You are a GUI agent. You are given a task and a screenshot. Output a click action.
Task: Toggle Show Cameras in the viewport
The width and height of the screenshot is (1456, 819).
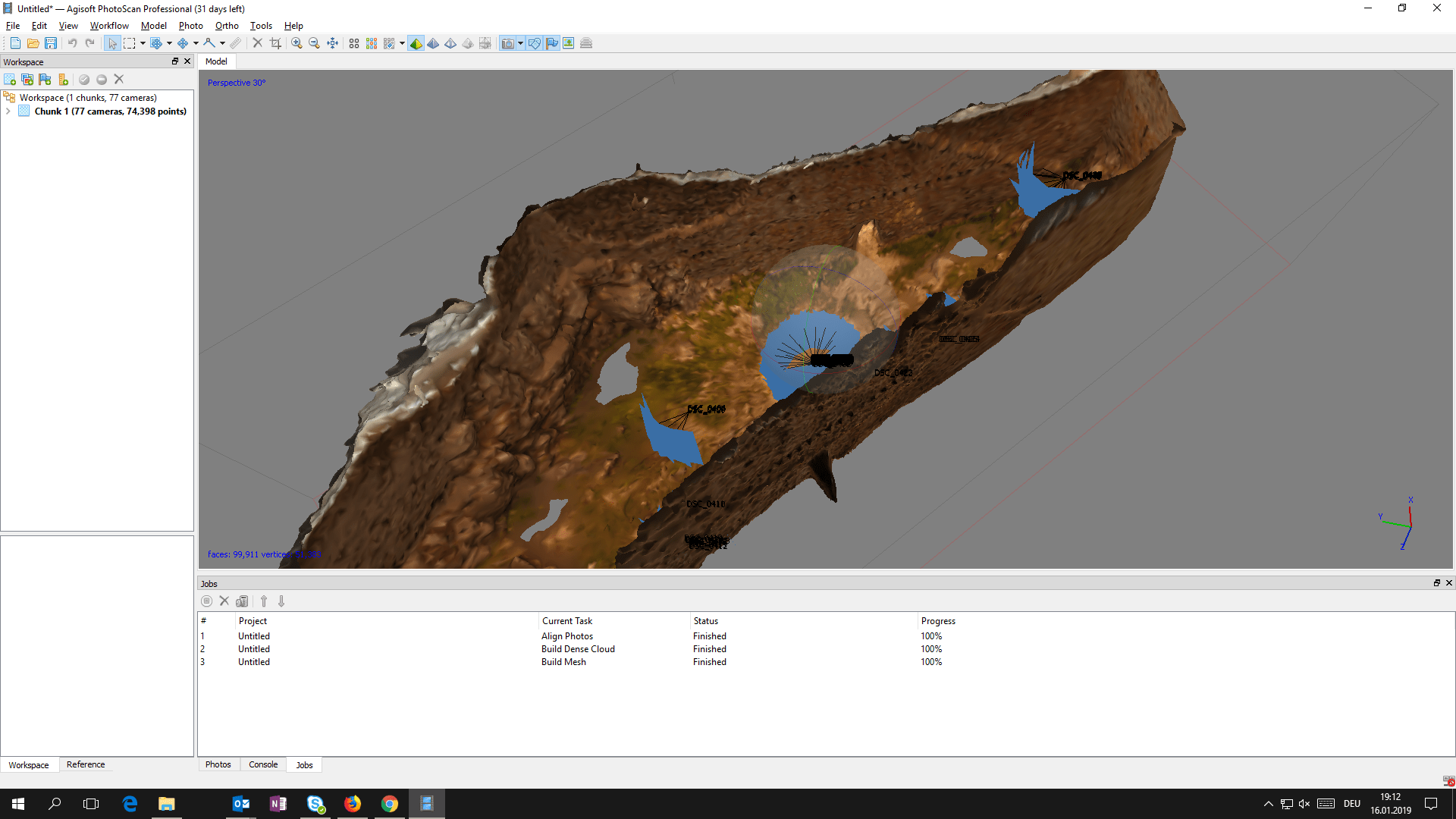(x=507, y=43)
